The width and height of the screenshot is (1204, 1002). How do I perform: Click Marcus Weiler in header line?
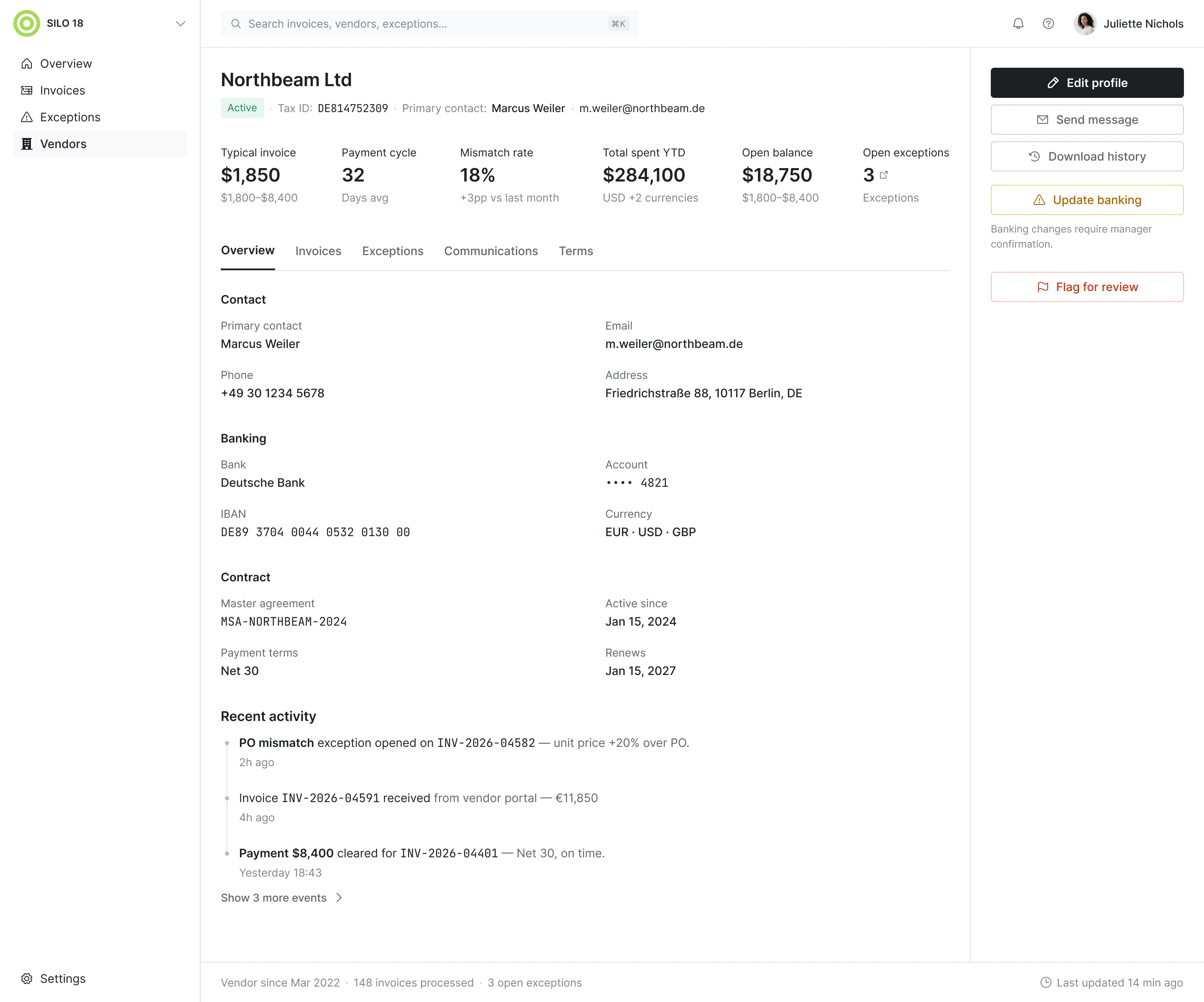click(528, 108)
